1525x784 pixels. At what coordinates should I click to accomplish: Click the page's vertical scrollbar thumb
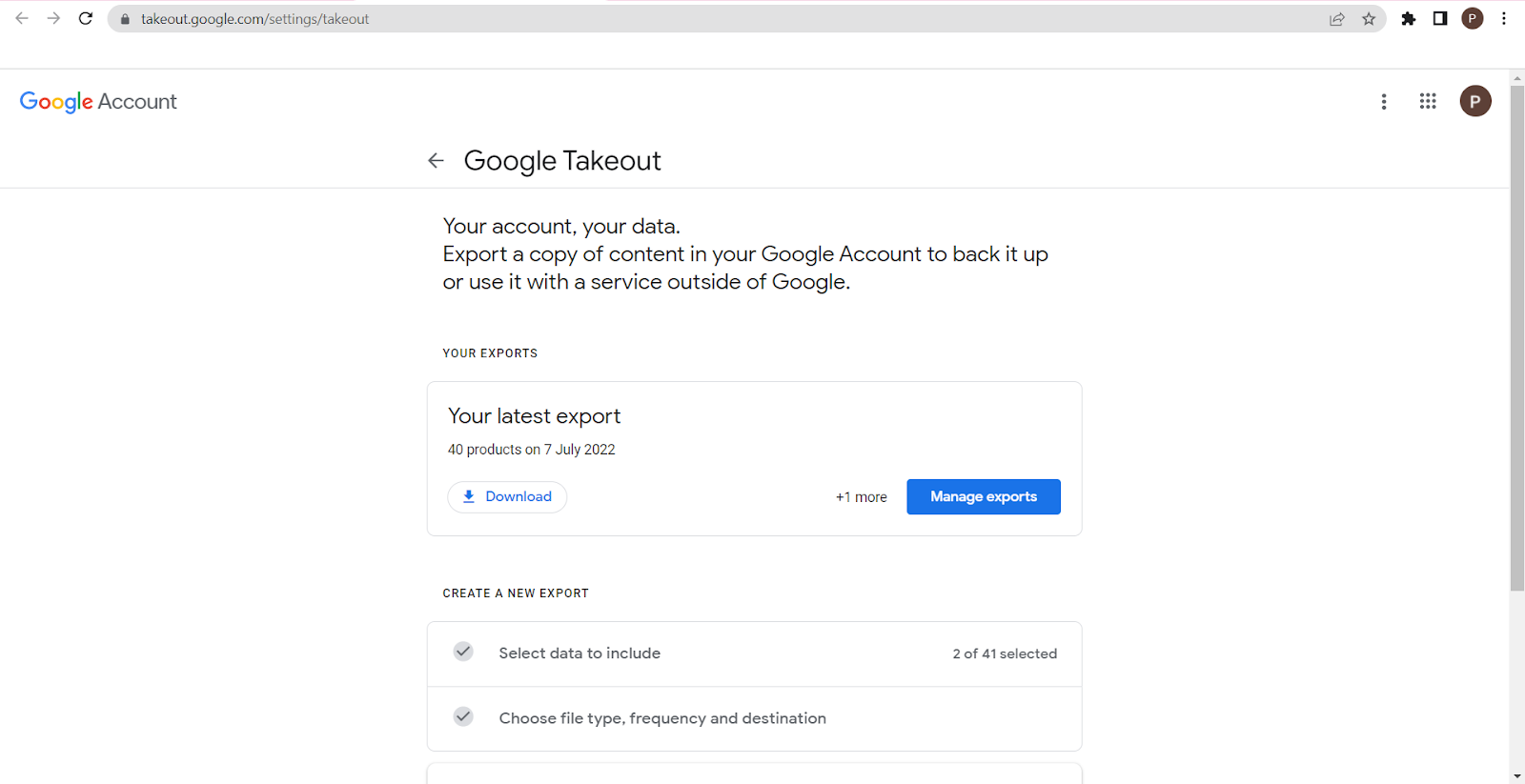tap(1516, 333)
